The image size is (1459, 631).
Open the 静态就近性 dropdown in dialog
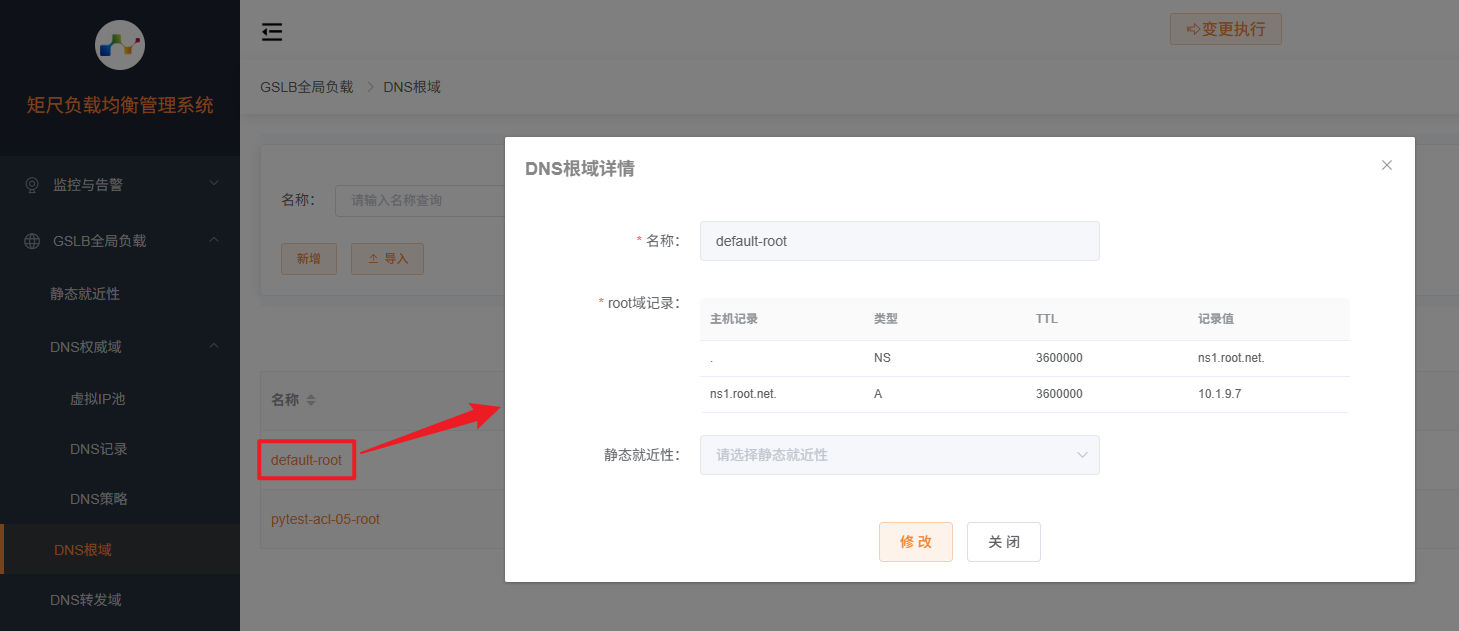click(x=900, y=455)
